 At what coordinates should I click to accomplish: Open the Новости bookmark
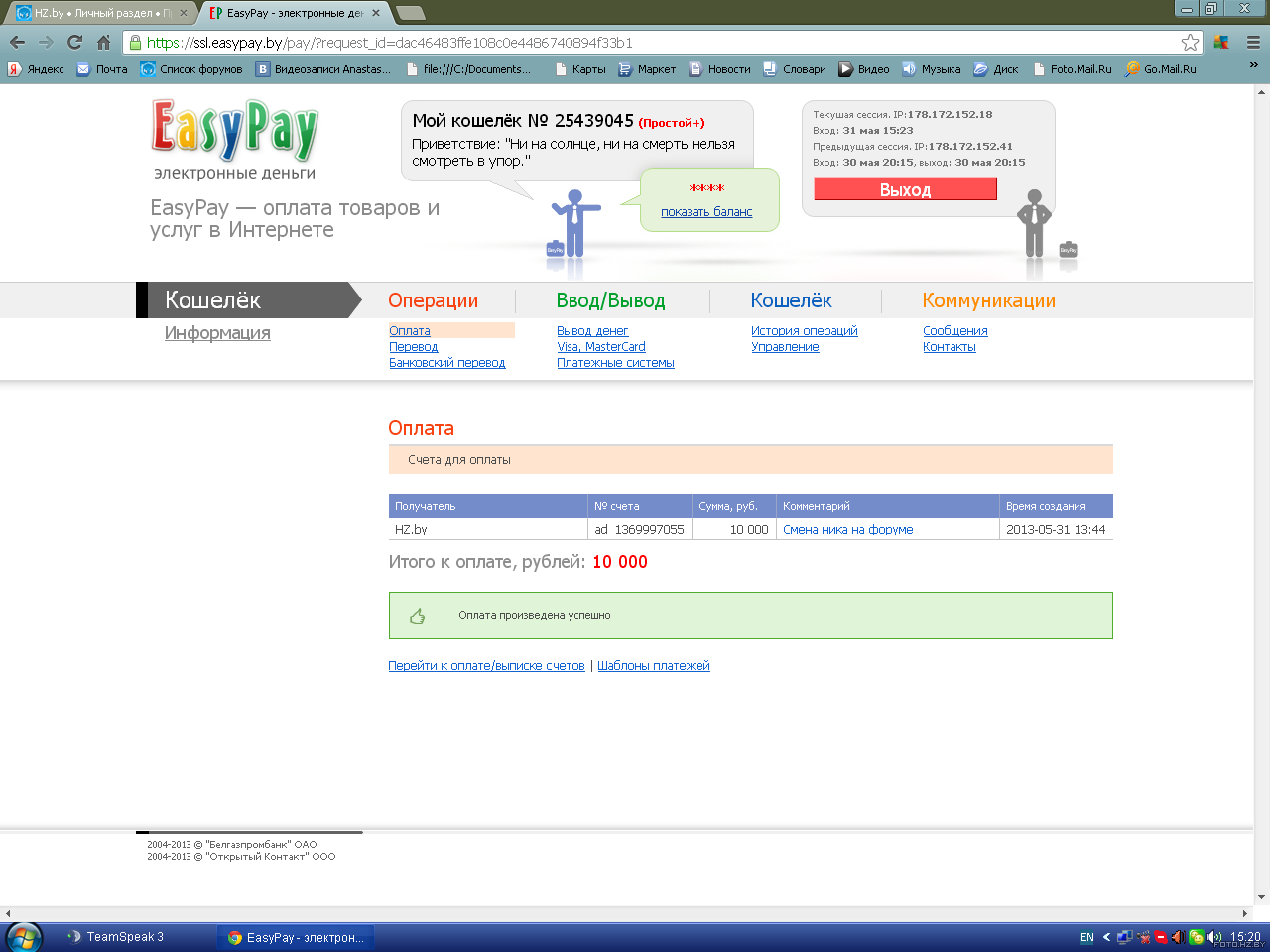point(719,69)
